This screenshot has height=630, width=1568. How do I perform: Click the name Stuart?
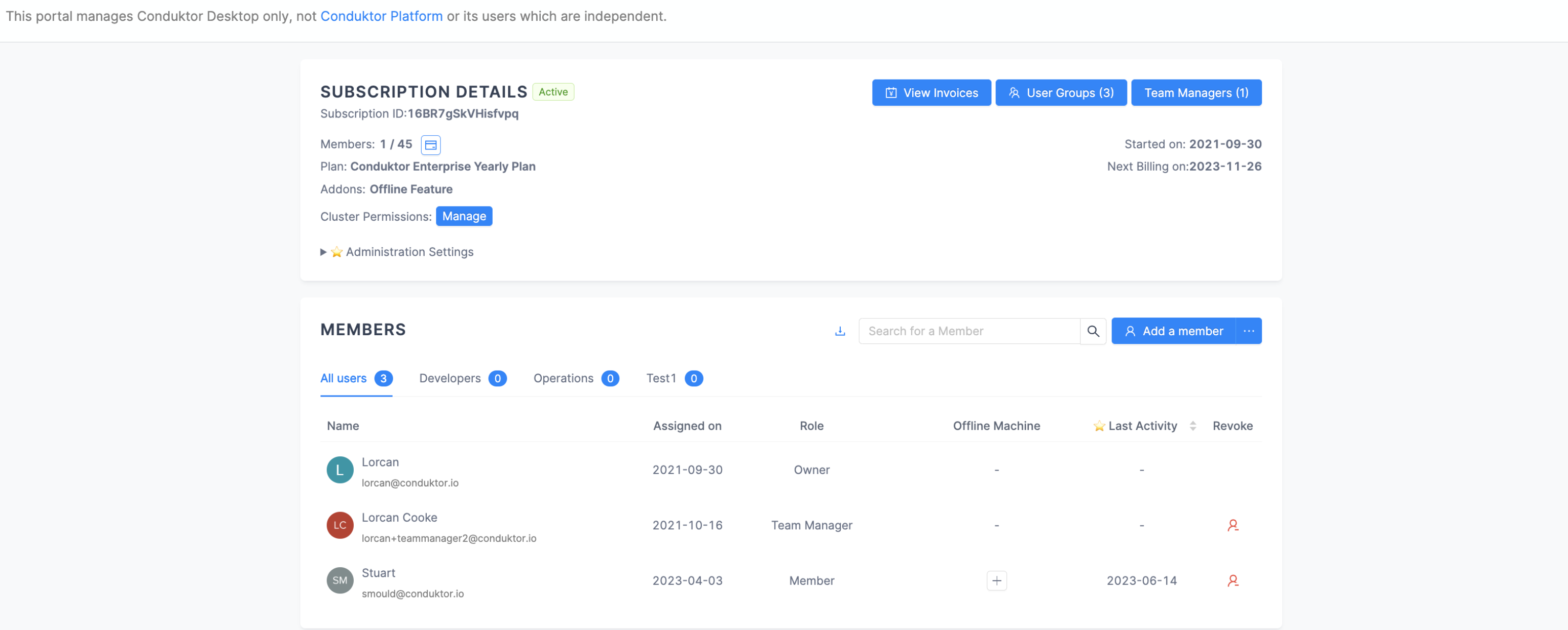(x=378, y=573)
